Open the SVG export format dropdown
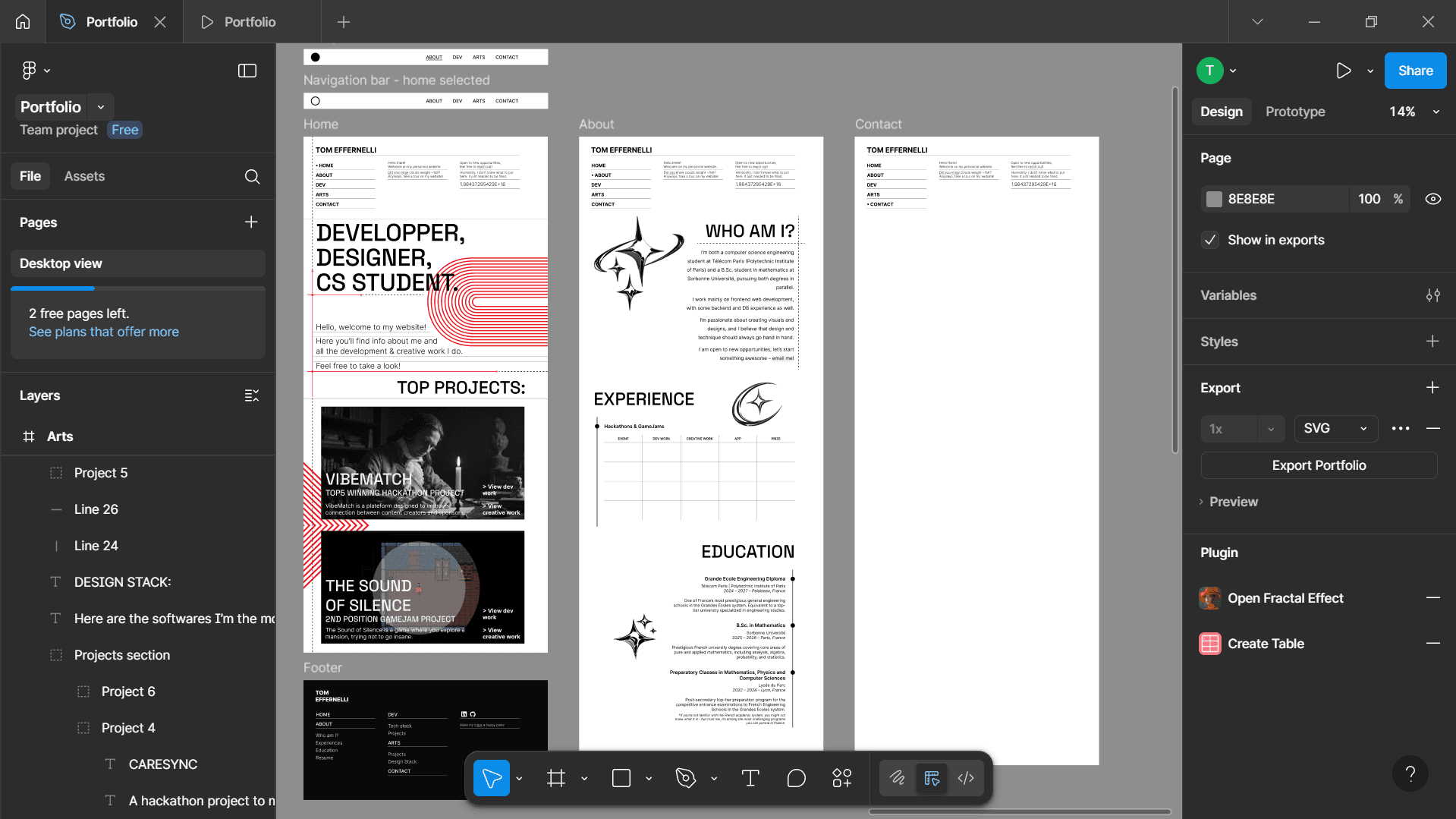 [1335, 428]
